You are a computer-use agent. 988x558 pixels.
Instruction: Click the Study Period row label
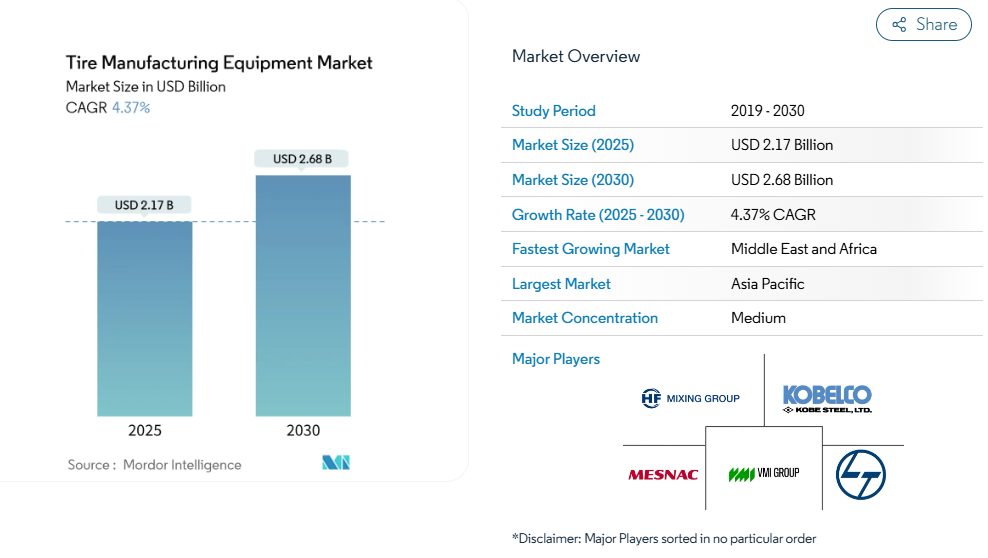point(554,111)
